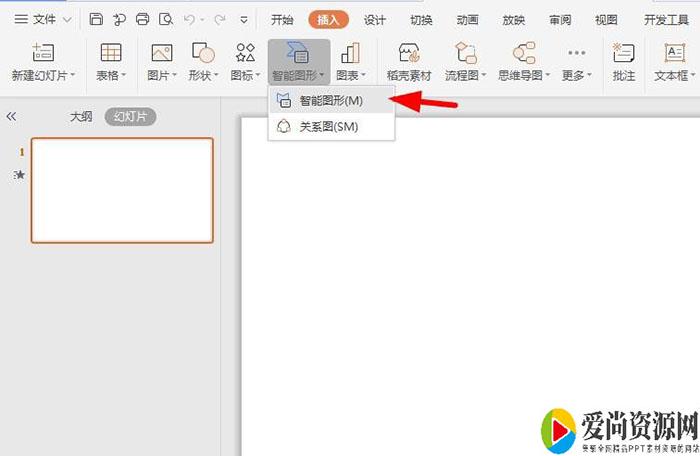This screenshot has height=456, width=700.
Task: Click the 更多 three-dots icon
Action: tap(576, 53)
